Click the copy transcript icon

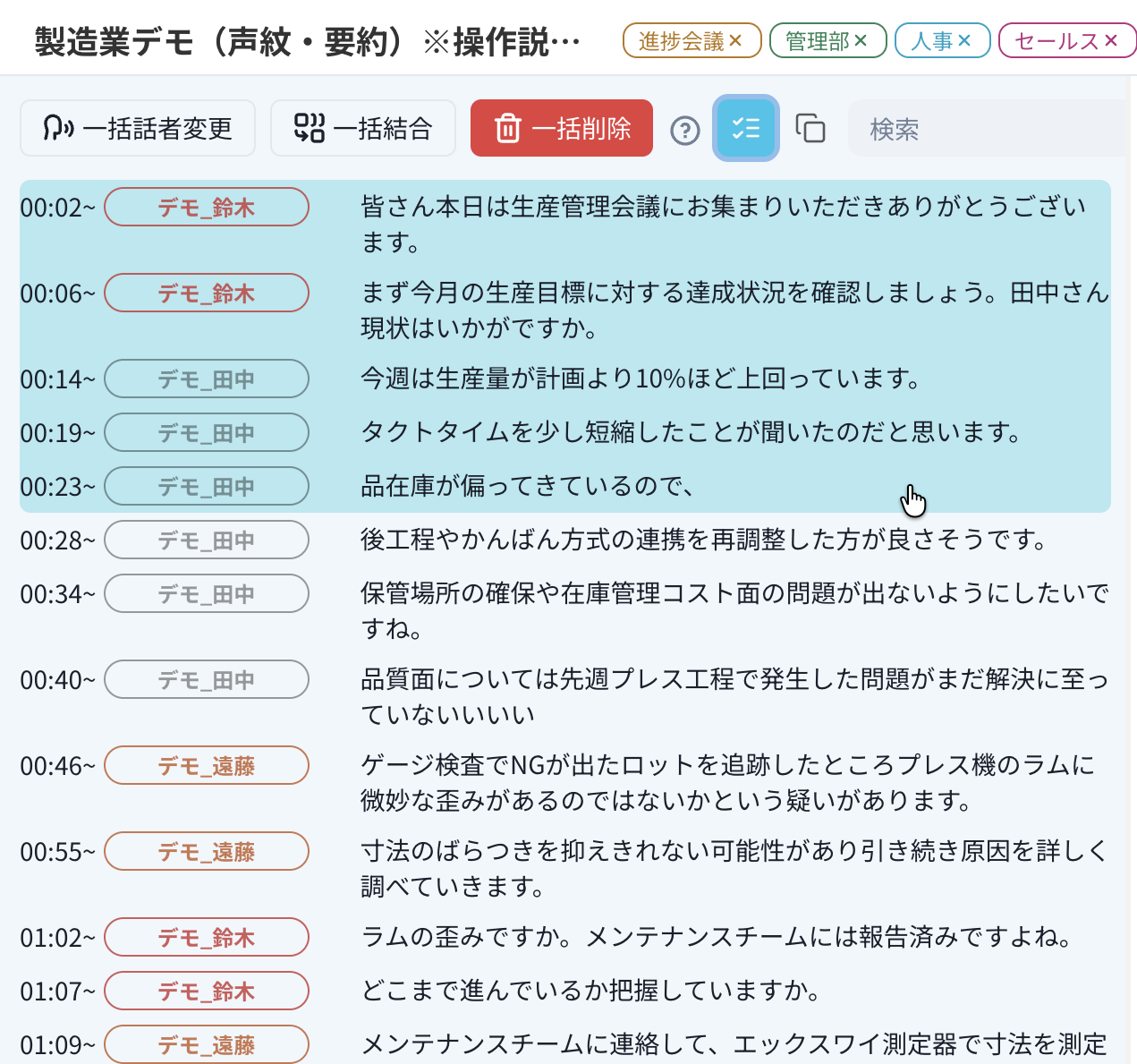pos(810,129)
